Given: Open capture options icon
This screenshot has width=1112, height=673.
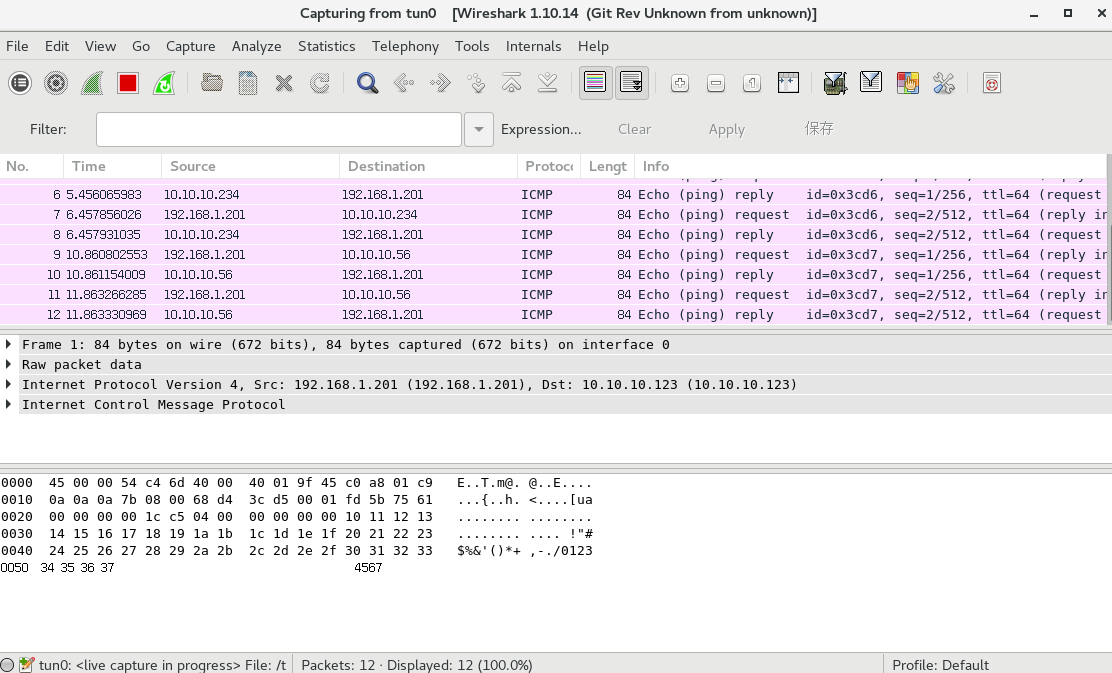Looking at the screenshot, I should click(56, 83).
